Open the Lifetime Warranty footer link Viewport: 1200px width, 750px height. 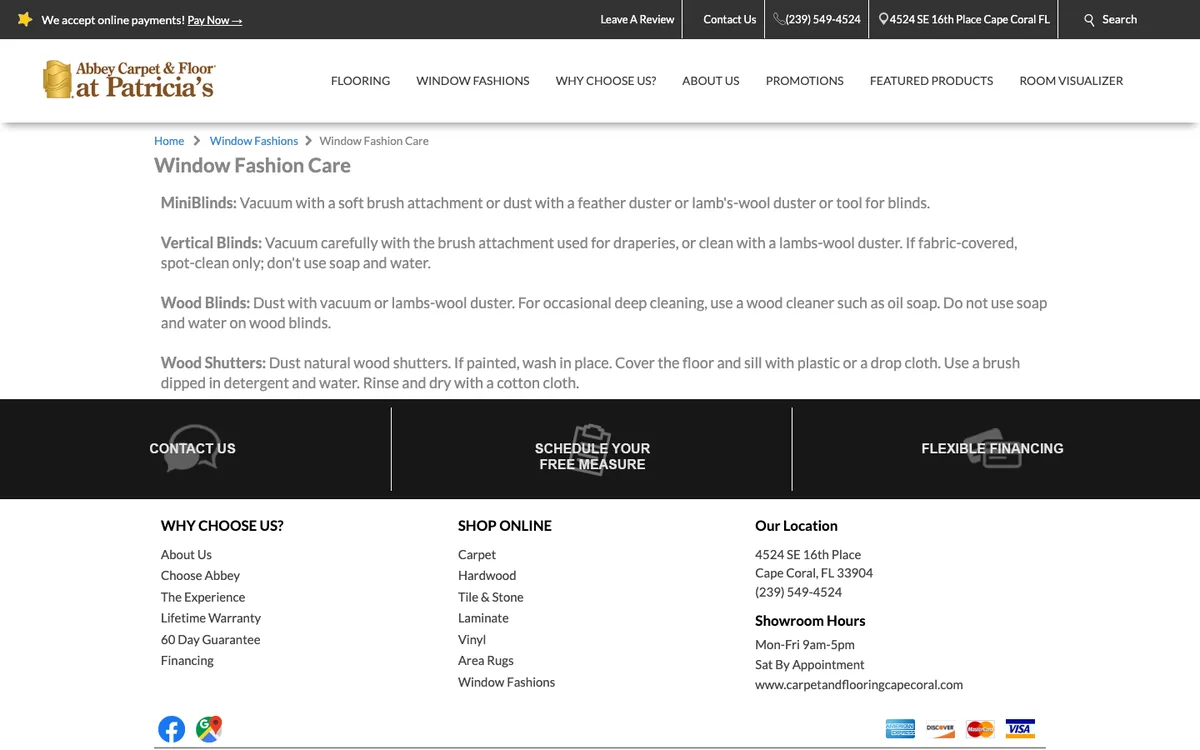click(x=211, y=618)
